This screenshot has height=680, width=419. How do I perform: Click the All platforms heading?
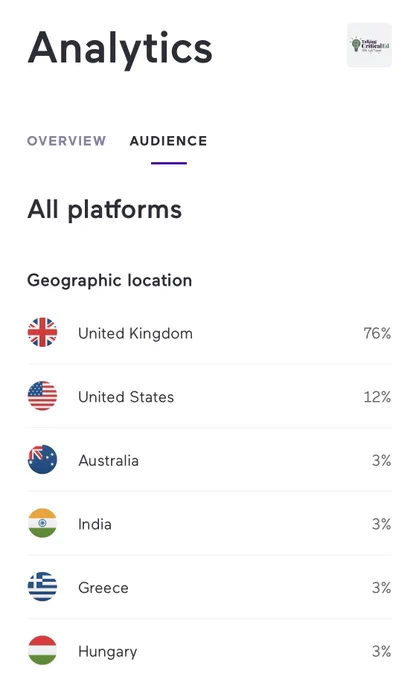tap(105, 210)
